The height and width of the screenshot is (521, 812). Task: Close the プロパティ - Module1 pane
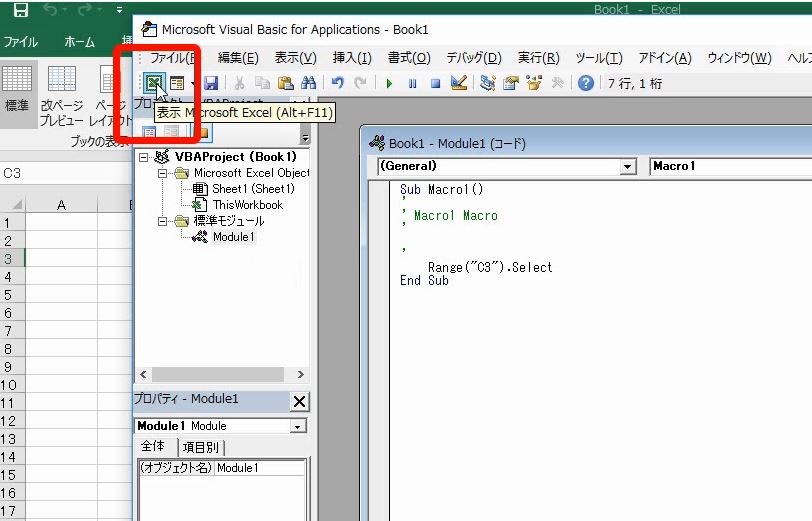click(x=299, y=401)
